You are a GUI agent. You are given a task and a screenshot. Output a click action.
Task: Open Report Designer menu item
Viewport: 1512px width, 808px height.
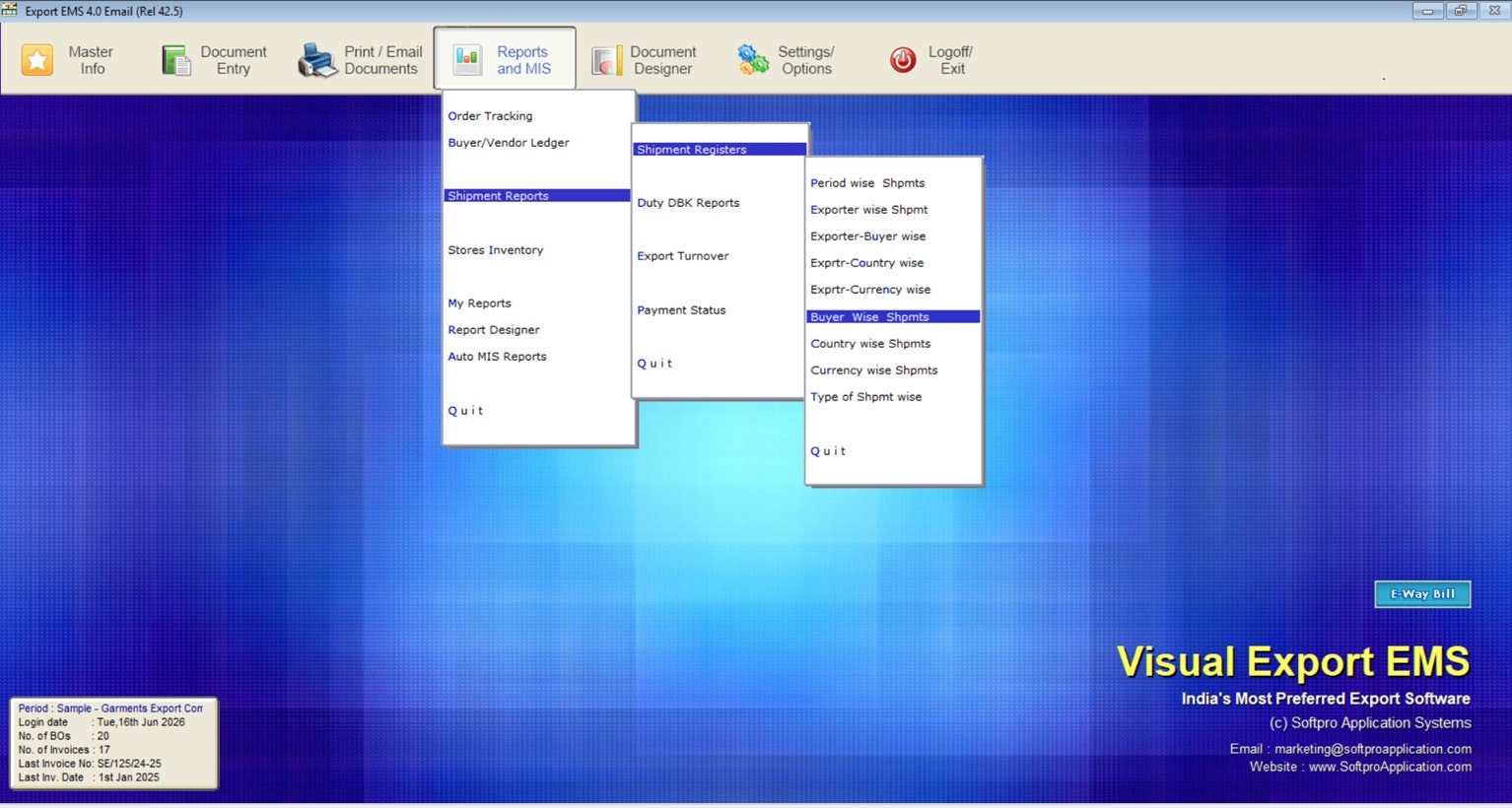click(494, 330)
